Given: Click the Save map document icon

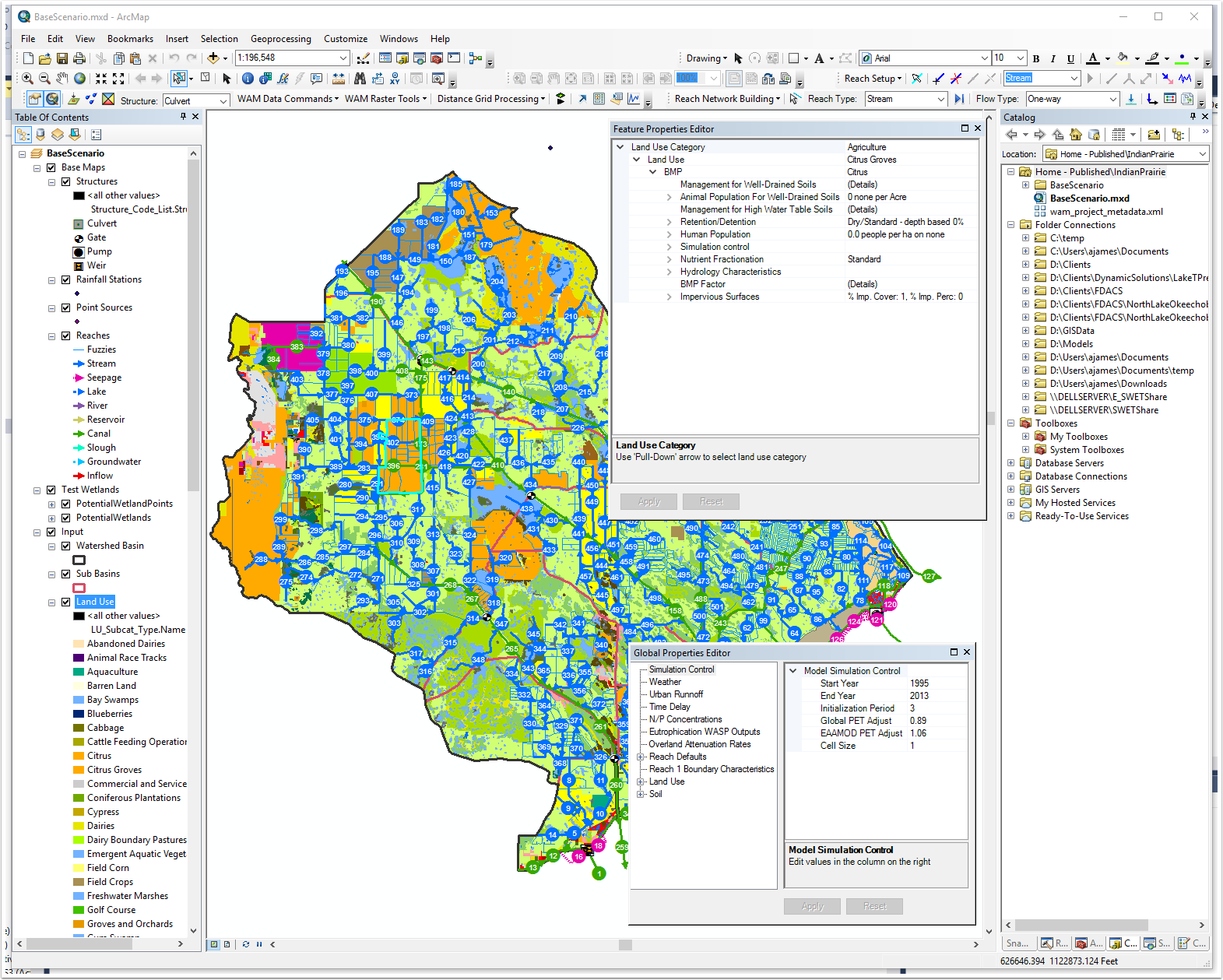Looking at the screenshot, I should pyautogui.click(x=62, y=58).
